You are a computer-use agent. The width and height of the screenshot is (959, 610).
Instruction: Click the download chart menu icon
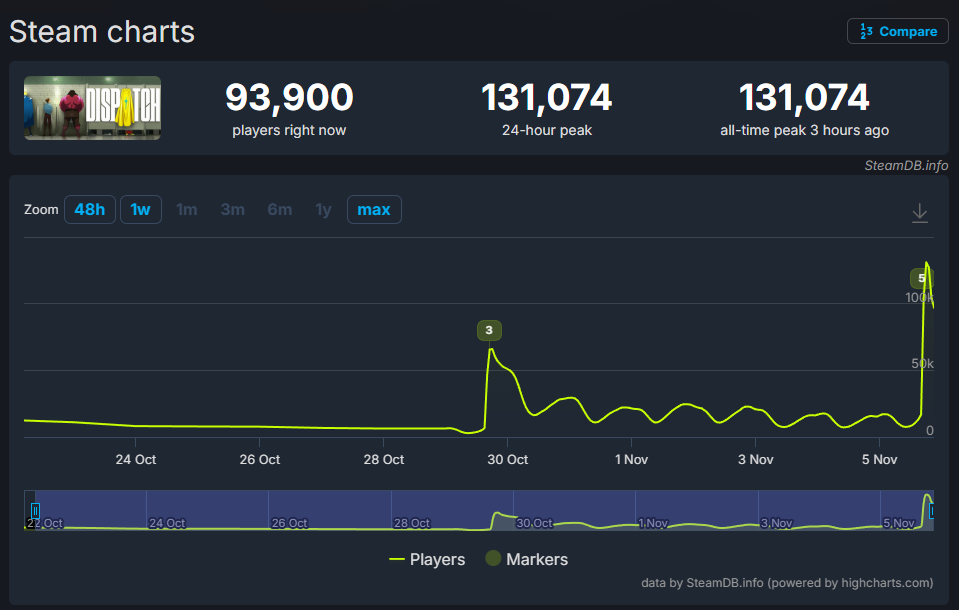920,213
